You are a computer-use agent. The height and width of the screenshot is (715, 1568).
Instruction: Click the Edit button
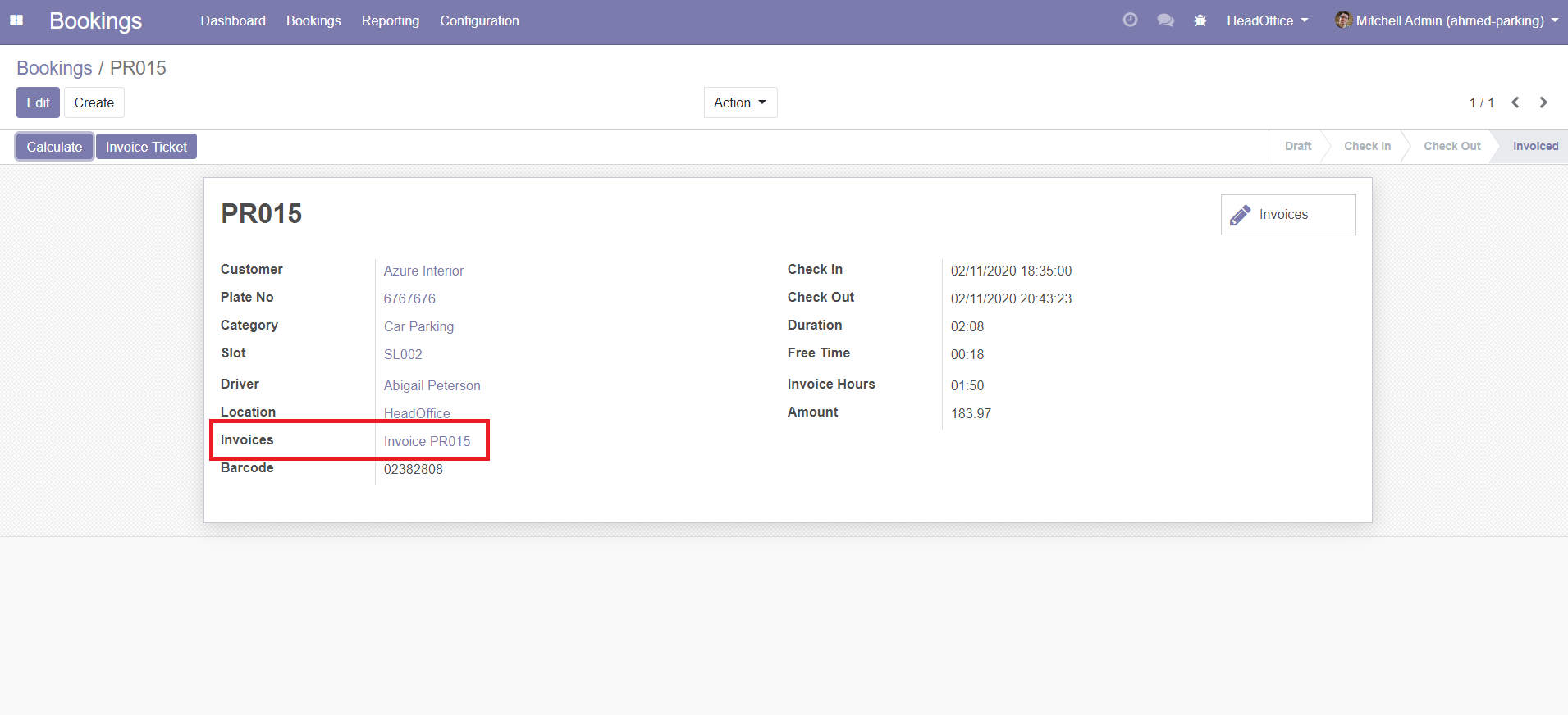[38, 102]
